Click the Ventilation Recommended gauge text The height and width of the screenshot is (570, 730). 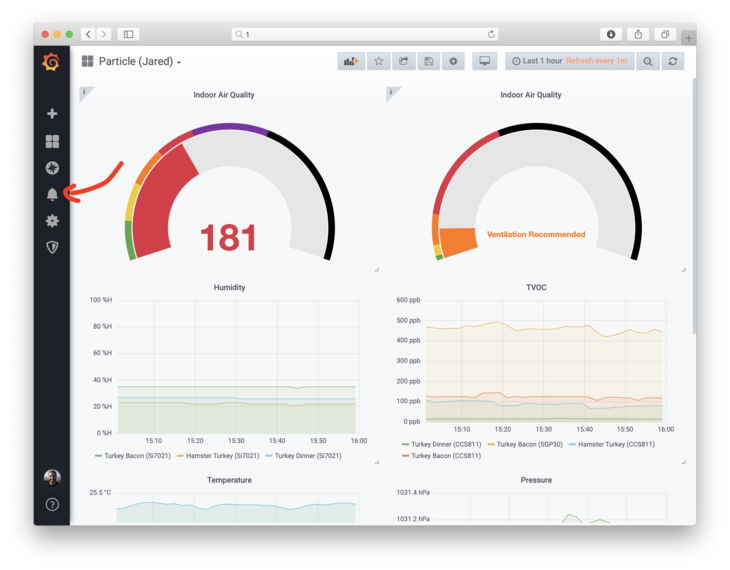pos(536,234)
